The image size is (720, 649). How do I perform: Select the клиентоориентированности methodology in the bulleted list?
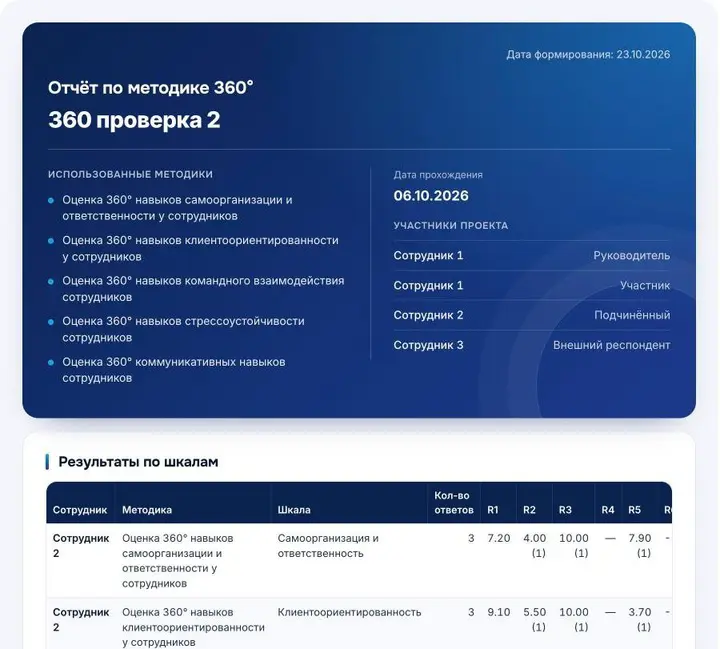[200, 248]
